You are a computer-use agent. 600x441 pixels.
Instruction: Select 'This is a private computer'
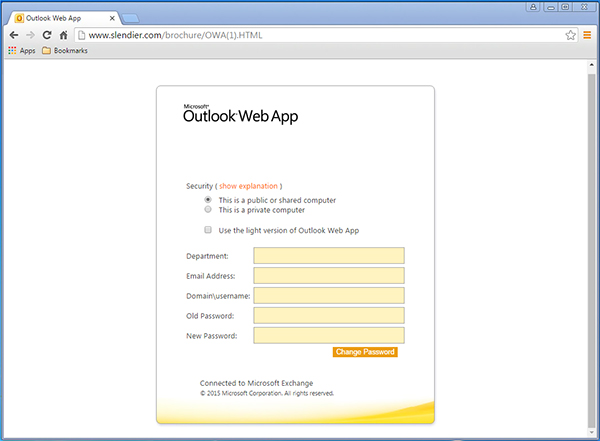click(208, 209)
